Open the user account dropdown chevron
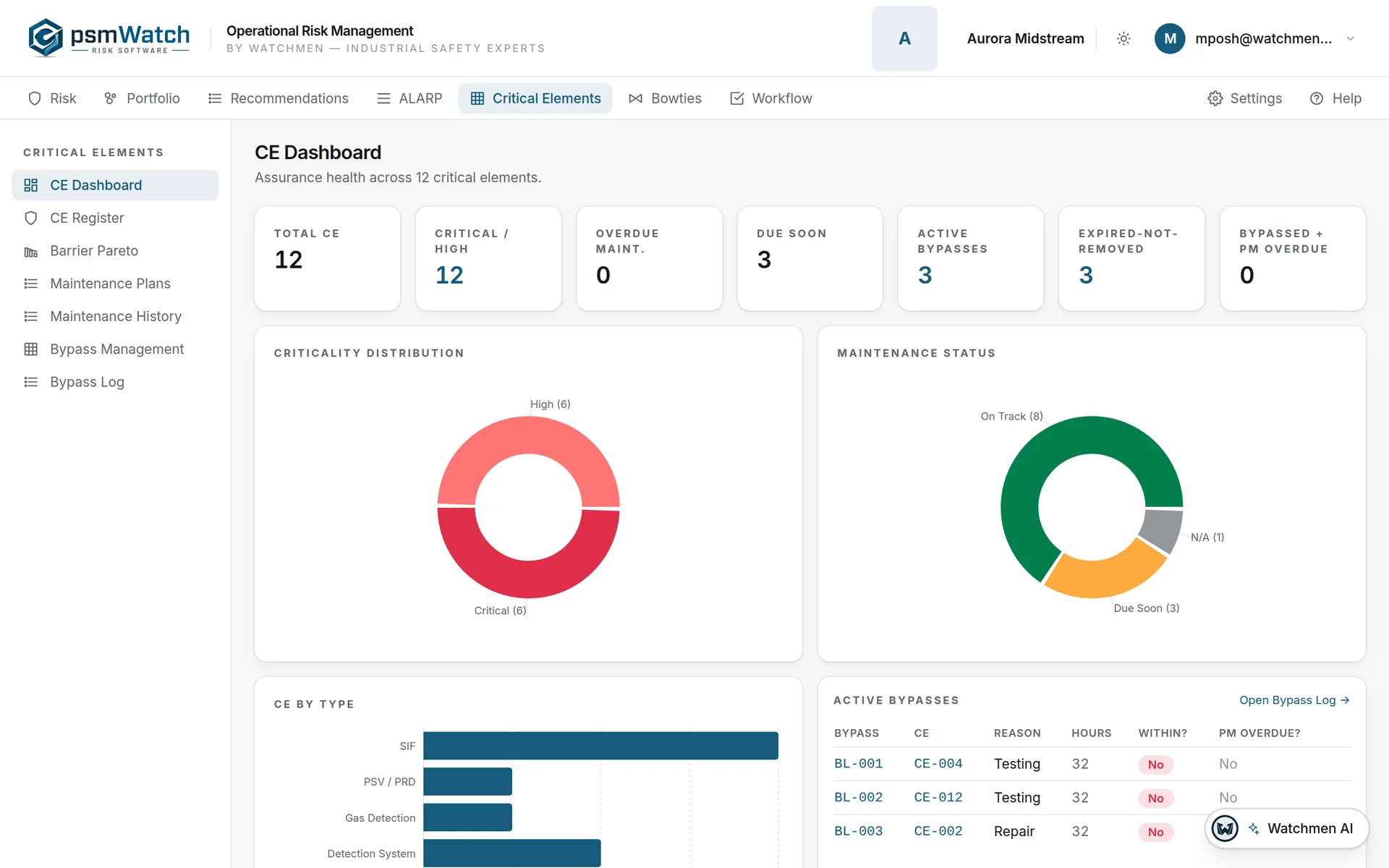The height and width of the screenshot is (868, 1389). [1350, 38]
